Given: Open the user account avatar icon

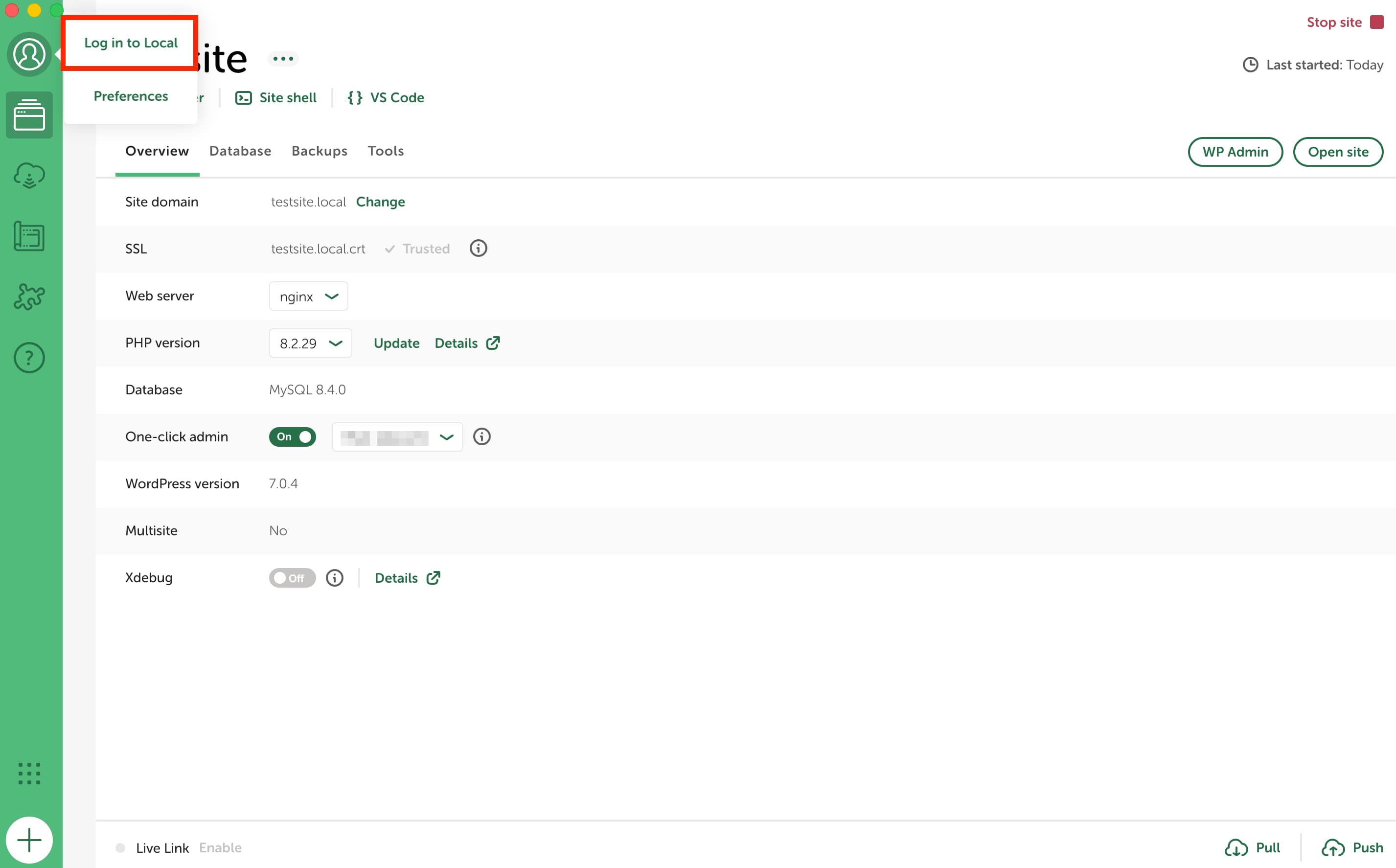Looking at the screenshot, I should [x=29, y=54].
